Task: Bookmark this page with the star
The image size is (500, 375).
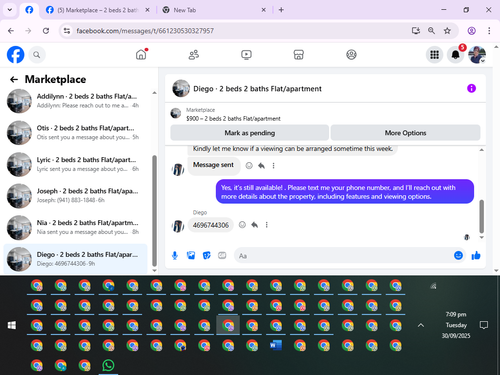Action: (447, 31)
